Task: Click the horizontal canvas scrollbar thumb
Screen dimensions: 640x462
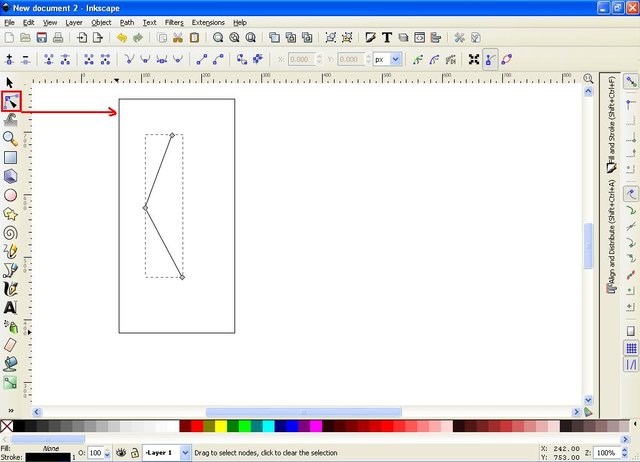Action: point(303,412)
